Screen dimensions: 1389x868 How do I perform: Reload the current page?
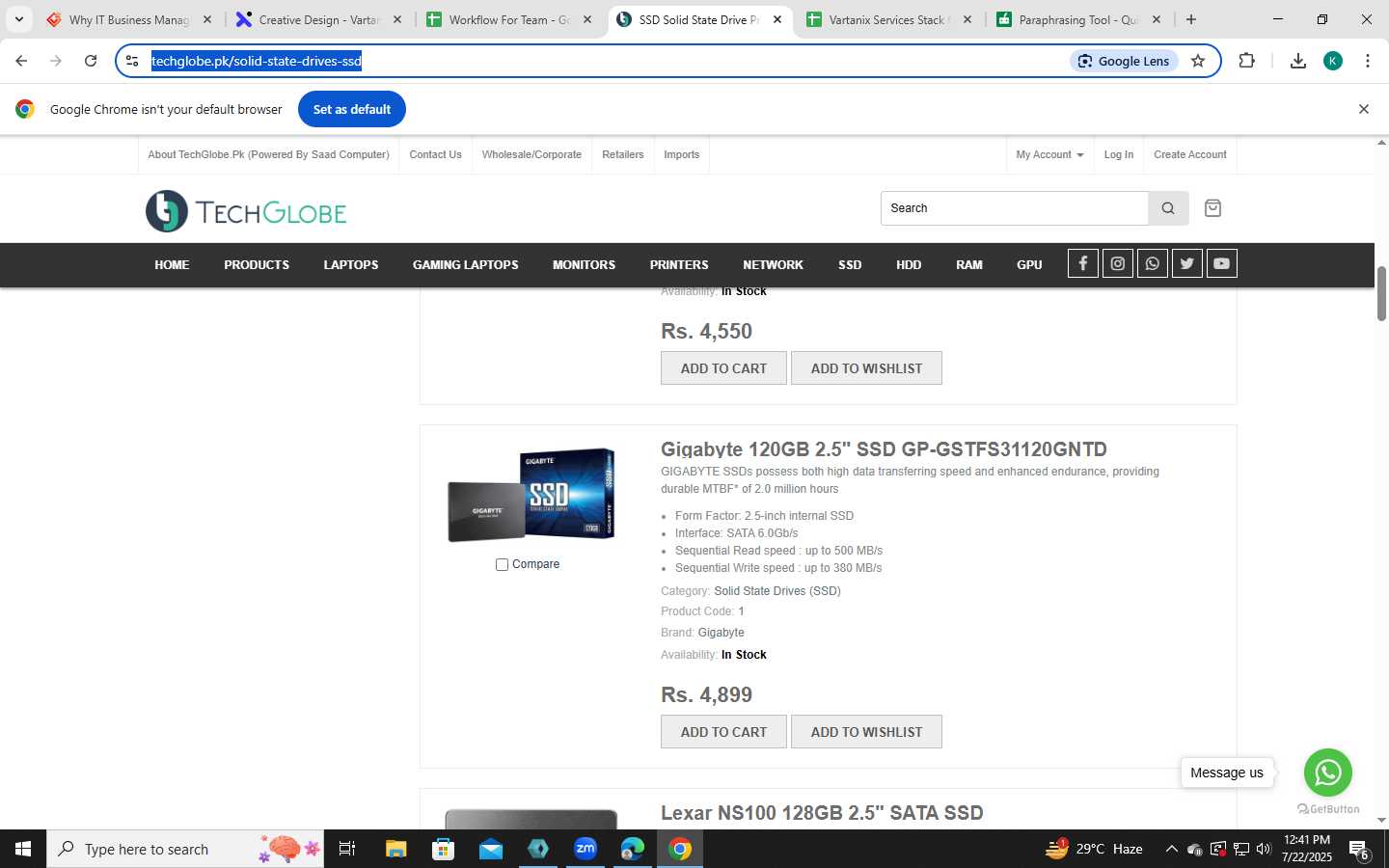pos(91,61)
